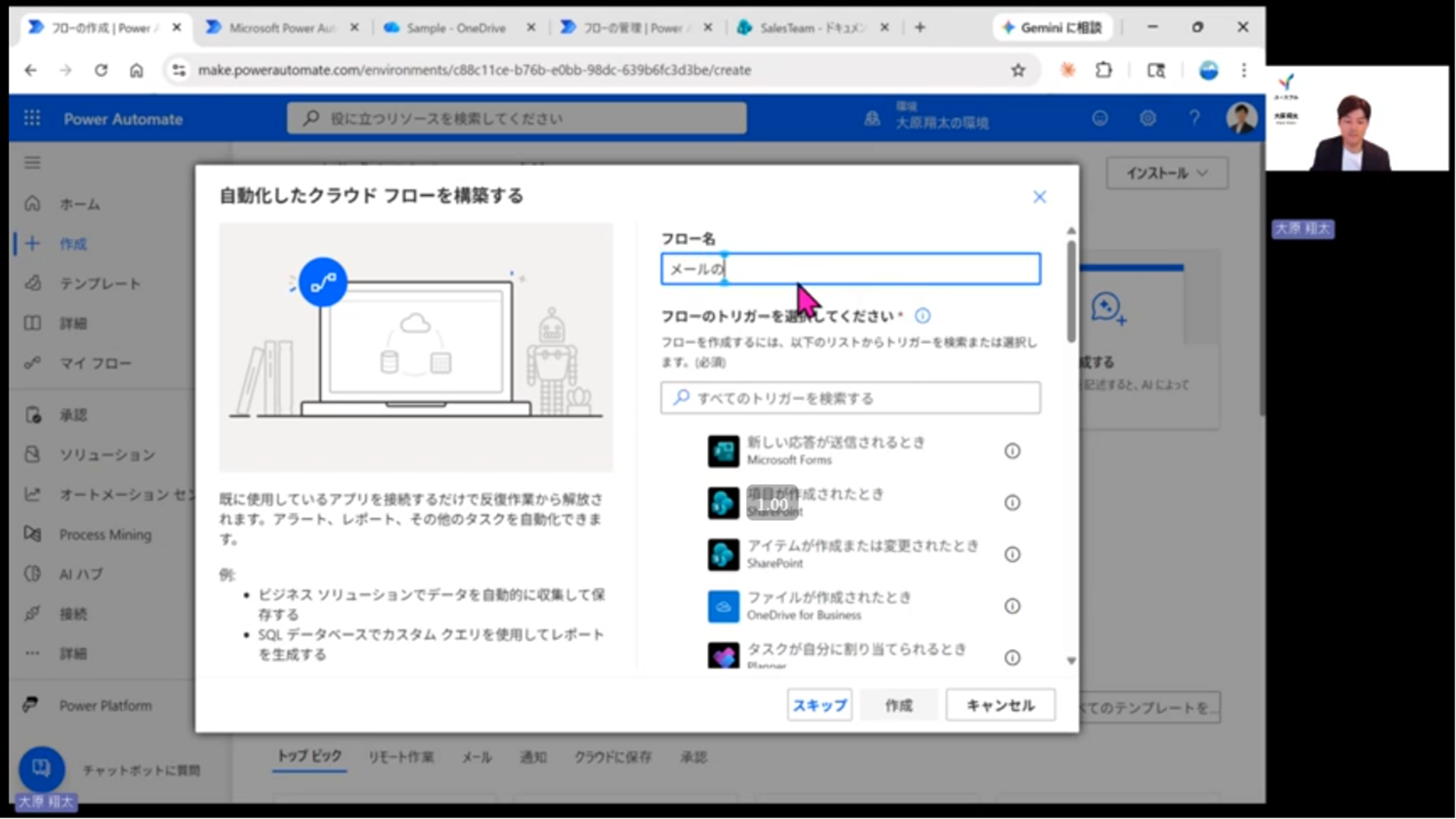Click the オートメーション センター sidebar icon
1456x819 pixels.
32,495
